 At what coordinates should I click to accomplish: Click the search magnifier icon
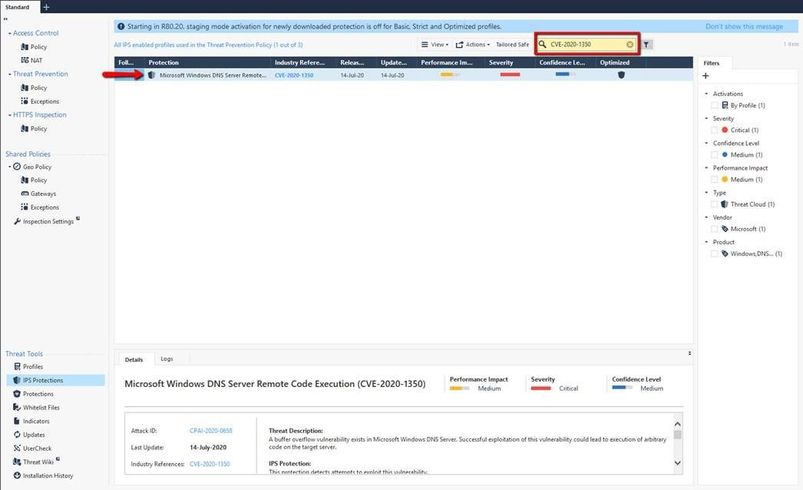pos(542,45)
